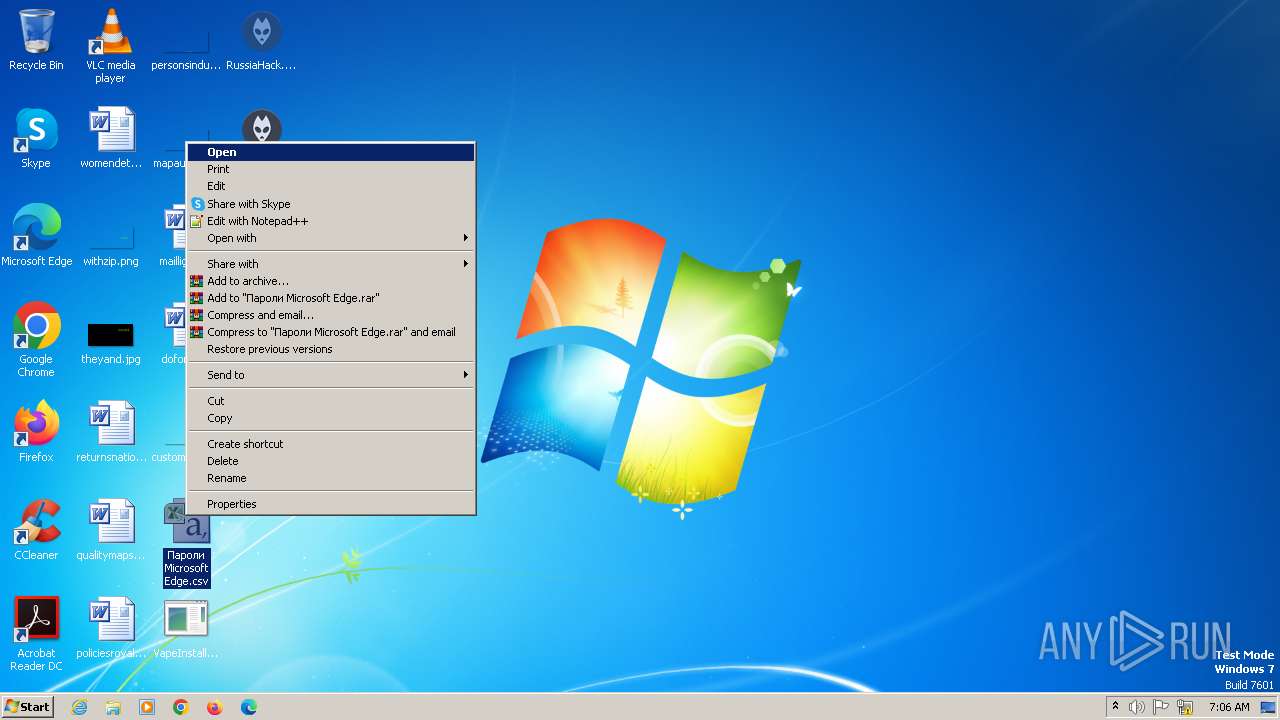Launch Chrome from the taskbar
This screenshot has height=720, width=1280.
181,707
